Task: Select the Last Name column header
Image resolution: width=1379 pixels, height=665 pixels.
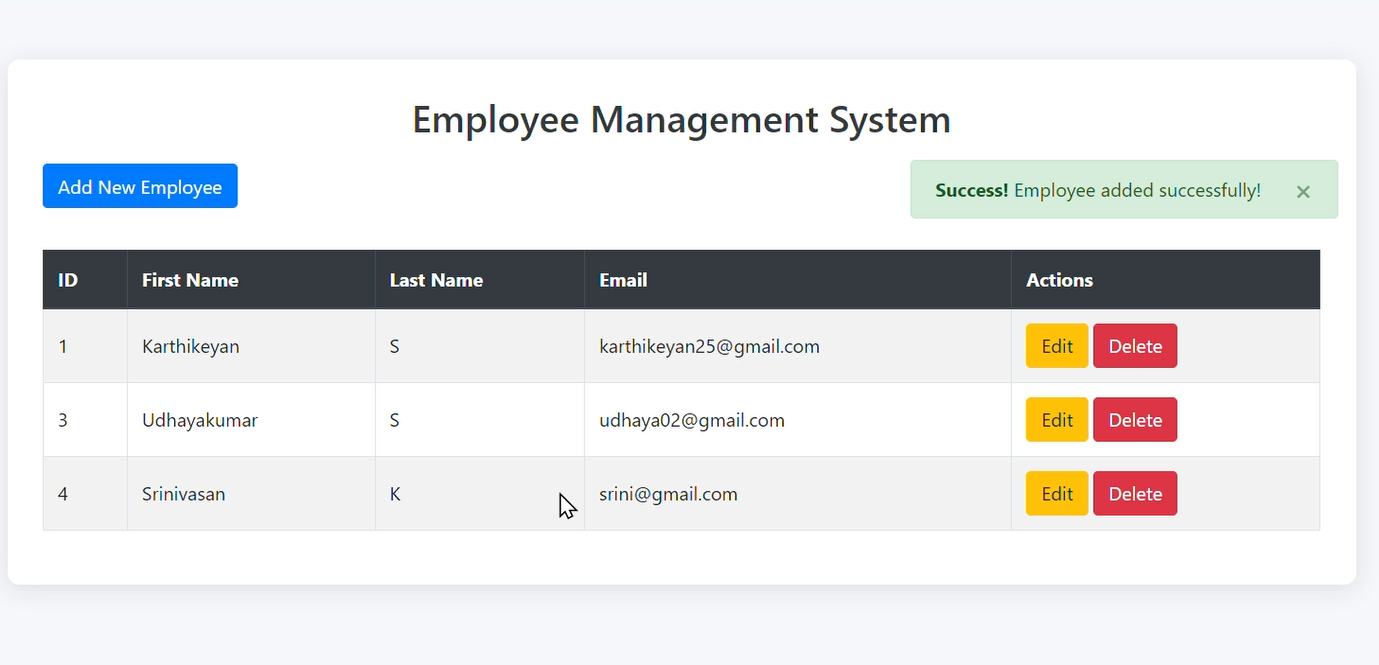Action: [x=436, y=279]
